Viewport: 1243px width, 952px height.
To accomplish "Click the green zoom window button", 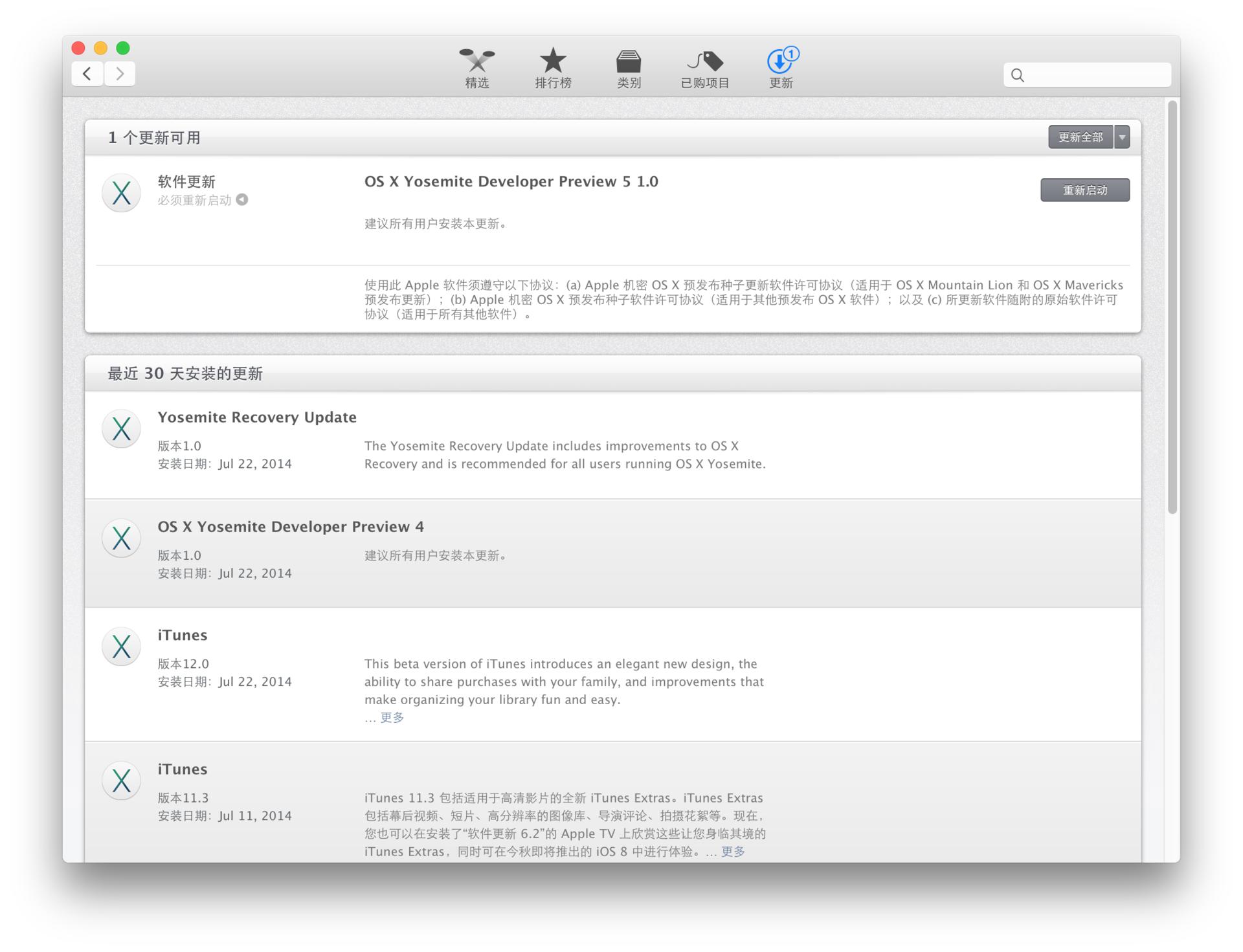I will [123, 48].
